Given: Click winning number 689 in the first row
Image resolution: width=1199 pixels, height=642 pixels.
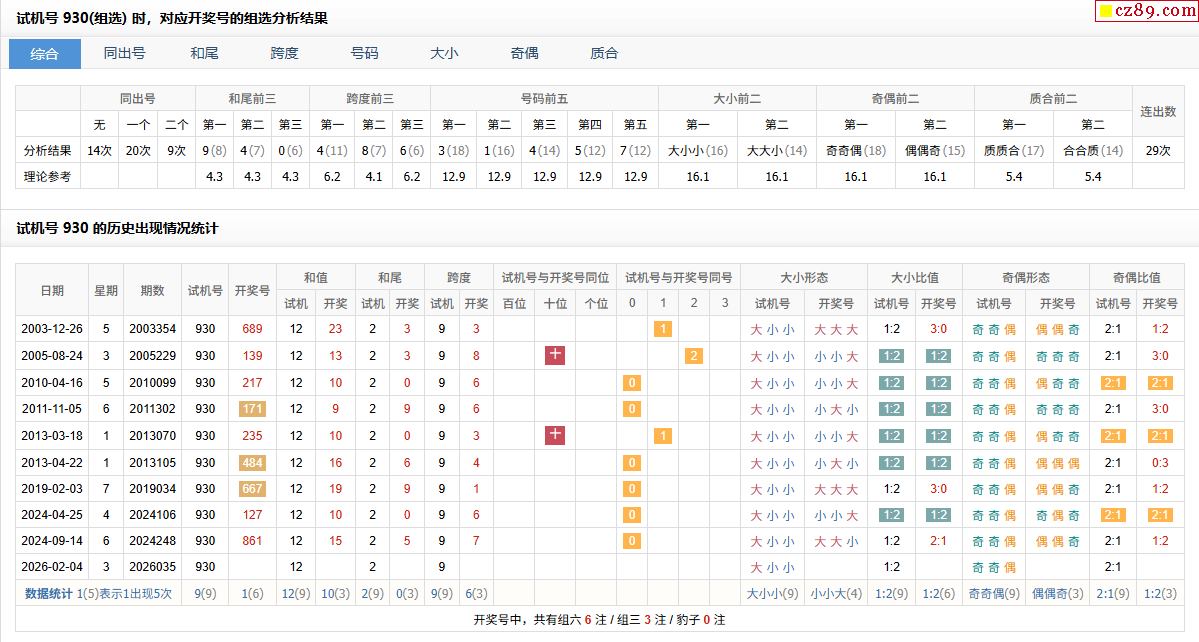Looking at the screenshot, I should 252,329.
